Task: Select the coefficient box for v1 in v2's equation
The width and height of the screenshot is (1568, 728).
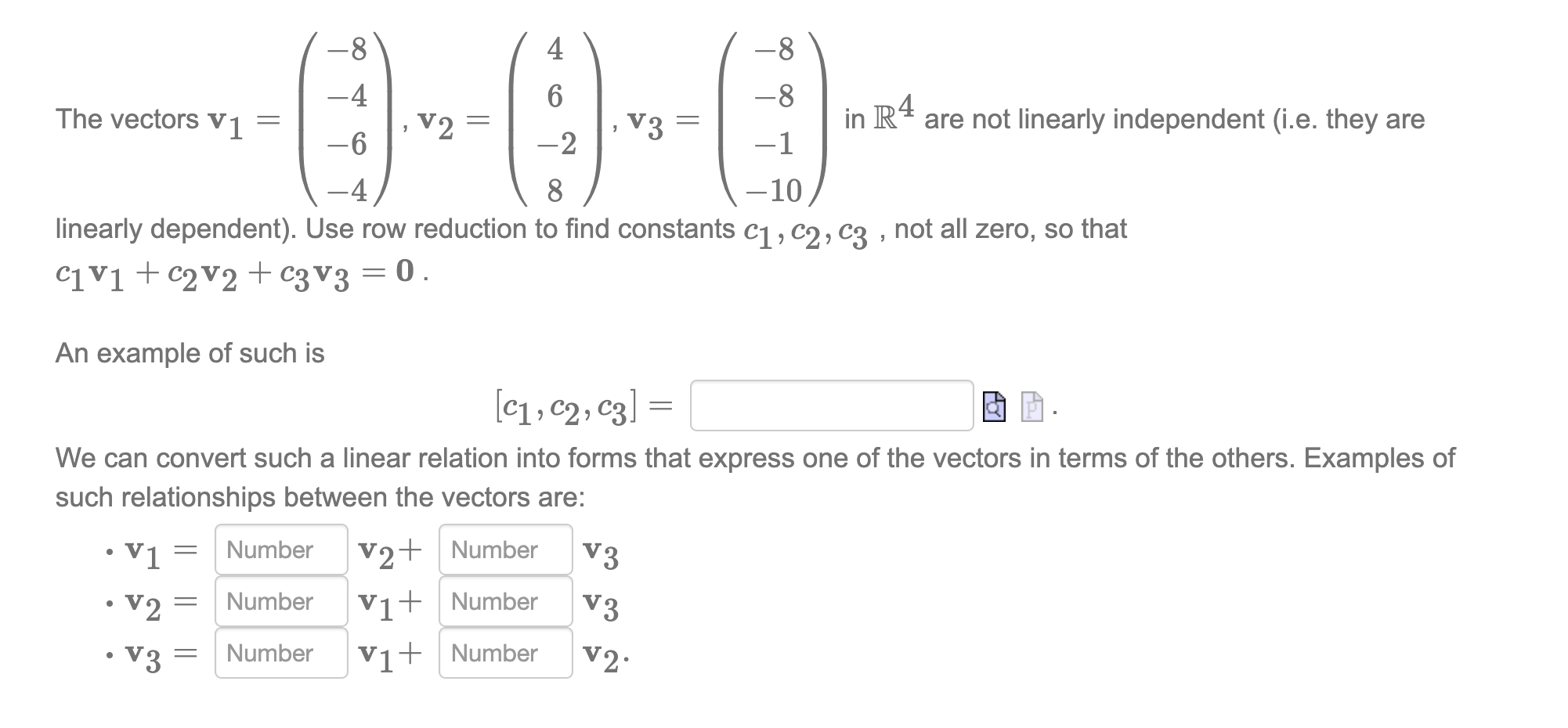Action: (280, 602)
